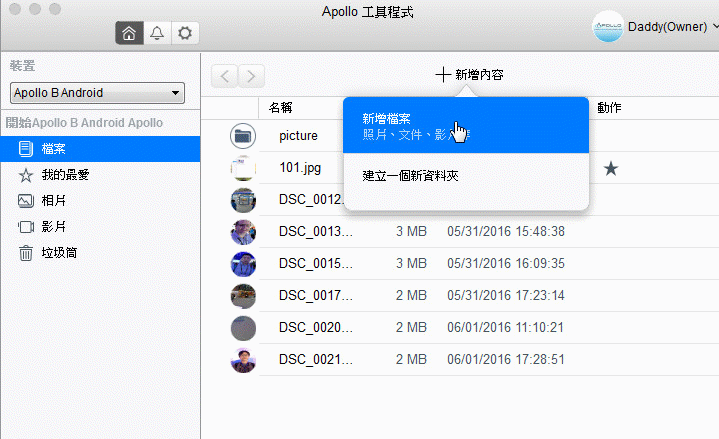719x439 pixels.
Task: Go forward with right arrow button
Action: pos(252,76)
